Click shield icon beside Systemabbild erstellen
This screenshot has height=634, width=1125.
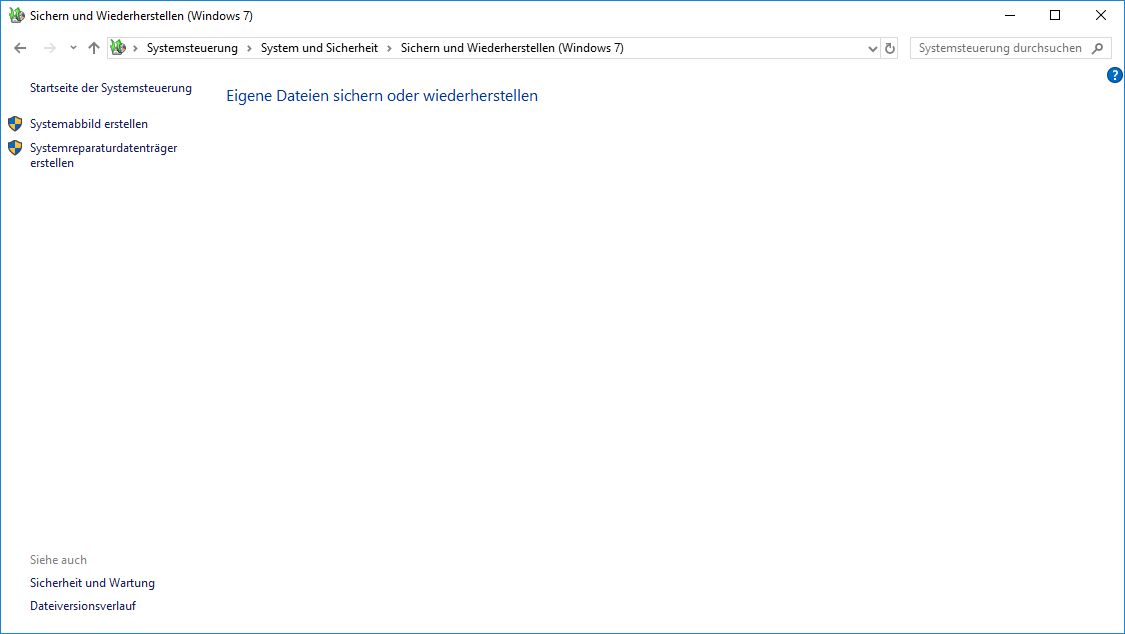tap(15, 123)
